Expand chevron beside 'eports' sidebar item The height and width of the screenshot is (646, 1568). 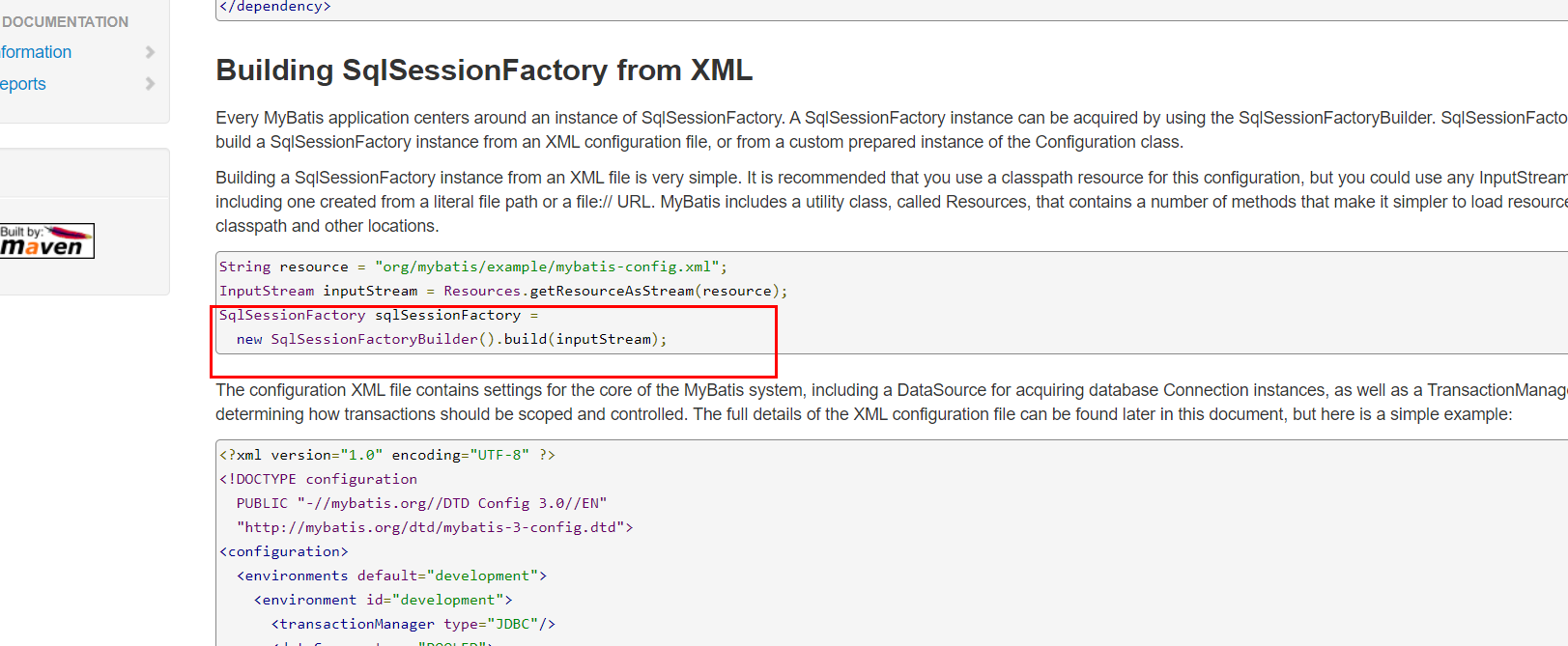click(x=150, y=84)
